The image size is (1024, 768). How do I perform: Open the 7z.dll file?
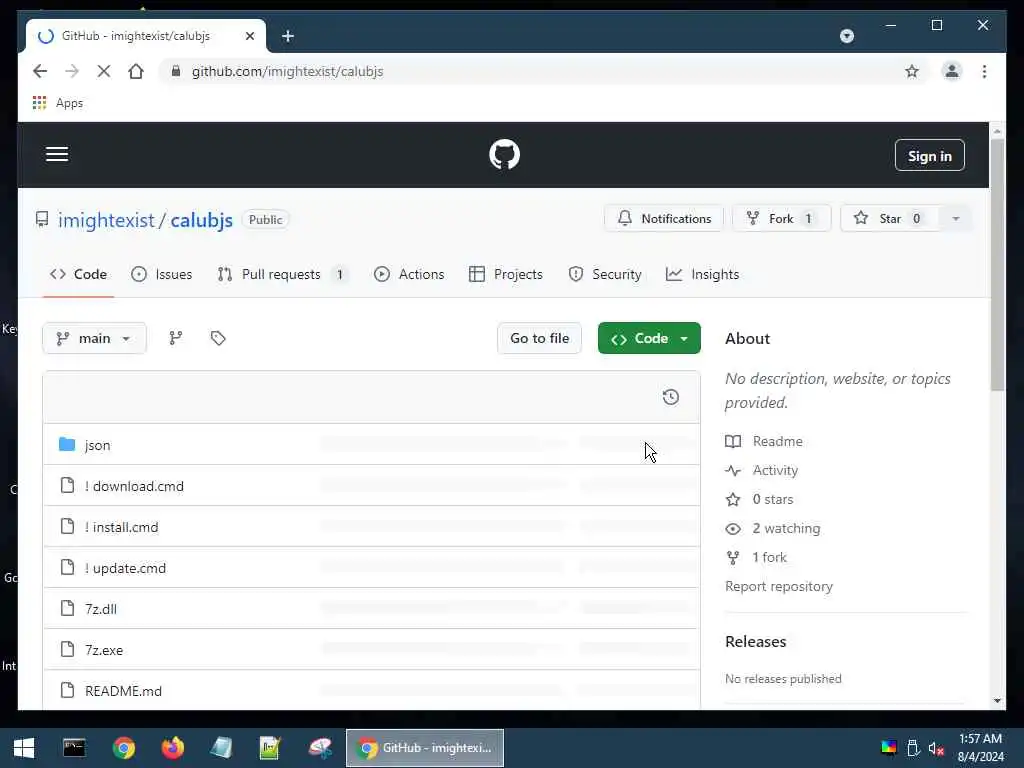[101, 609]
